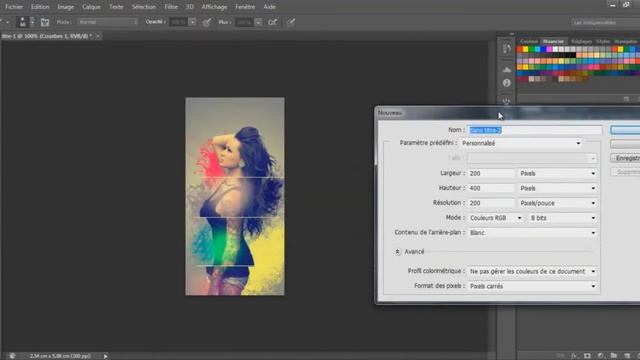Enable airbrush mode icon after Flux
Viewport: 640px width, 360px height.
[x=272, y=22]
